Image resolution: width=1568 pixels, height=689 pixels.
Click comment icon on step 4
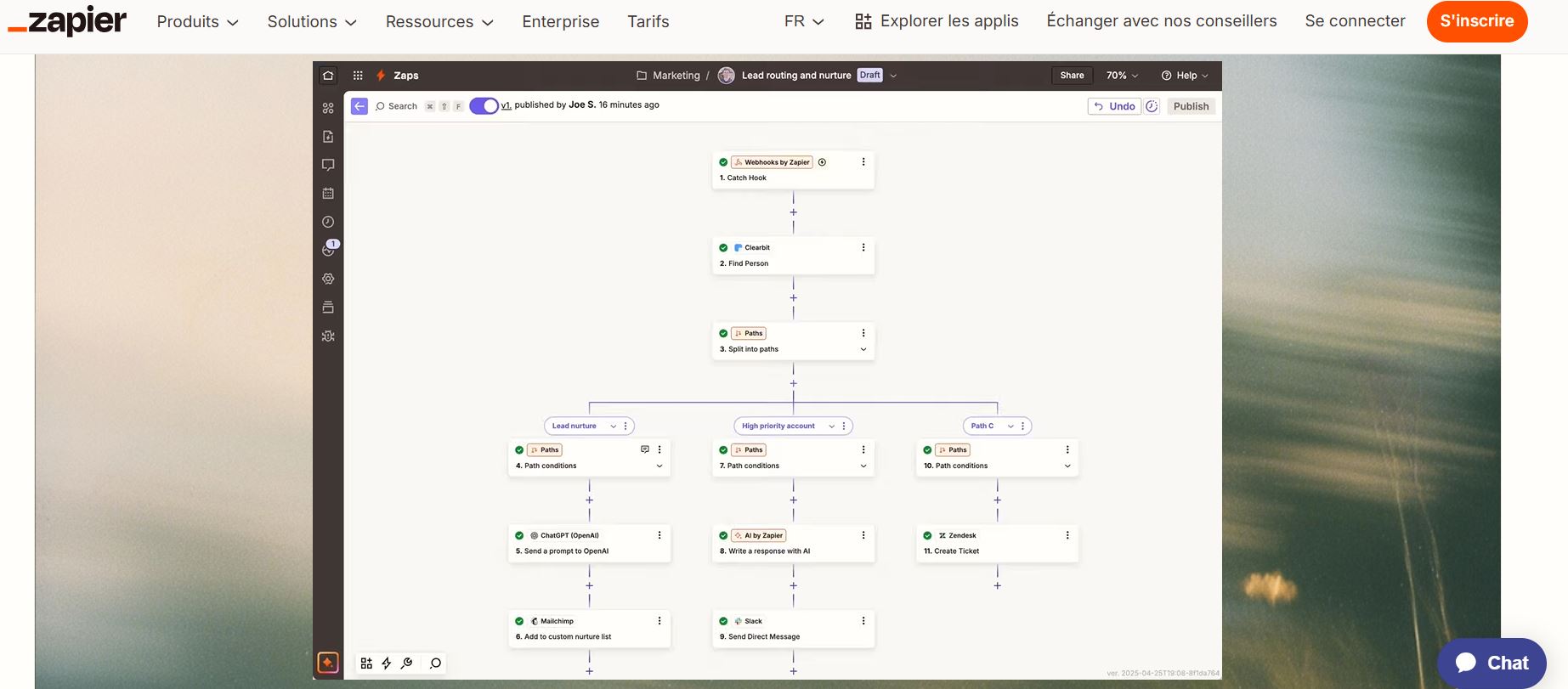point(645,449)
